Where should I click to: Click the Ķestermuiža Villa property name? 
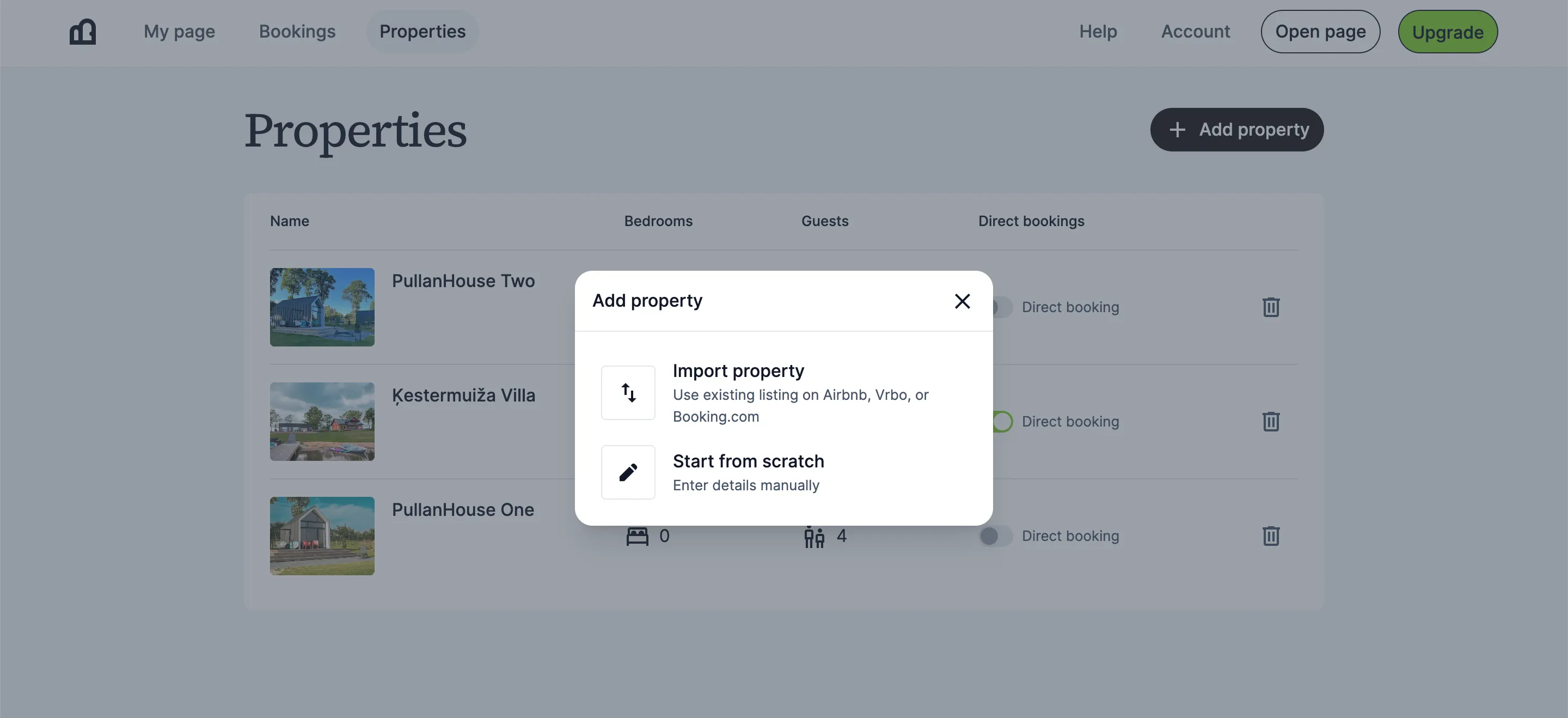click(x=463, y=396)
